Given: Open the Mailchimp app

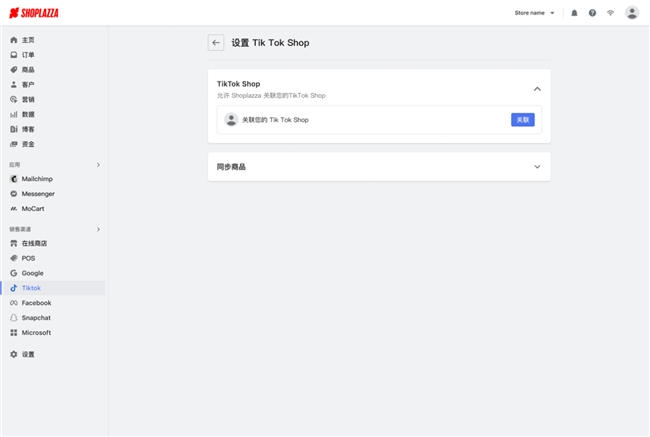Looking at the screenshot, I should 37,179.
